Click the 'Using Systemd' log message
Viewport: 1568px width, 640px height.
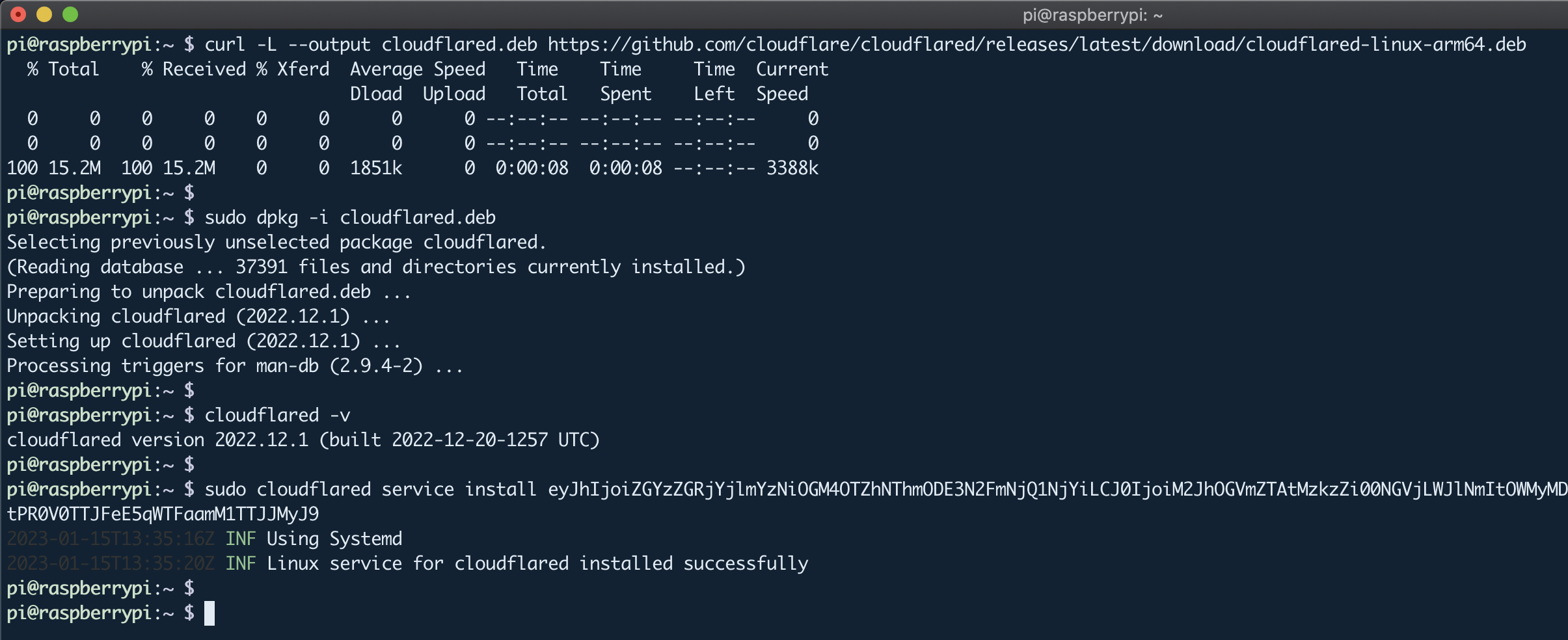334,539
